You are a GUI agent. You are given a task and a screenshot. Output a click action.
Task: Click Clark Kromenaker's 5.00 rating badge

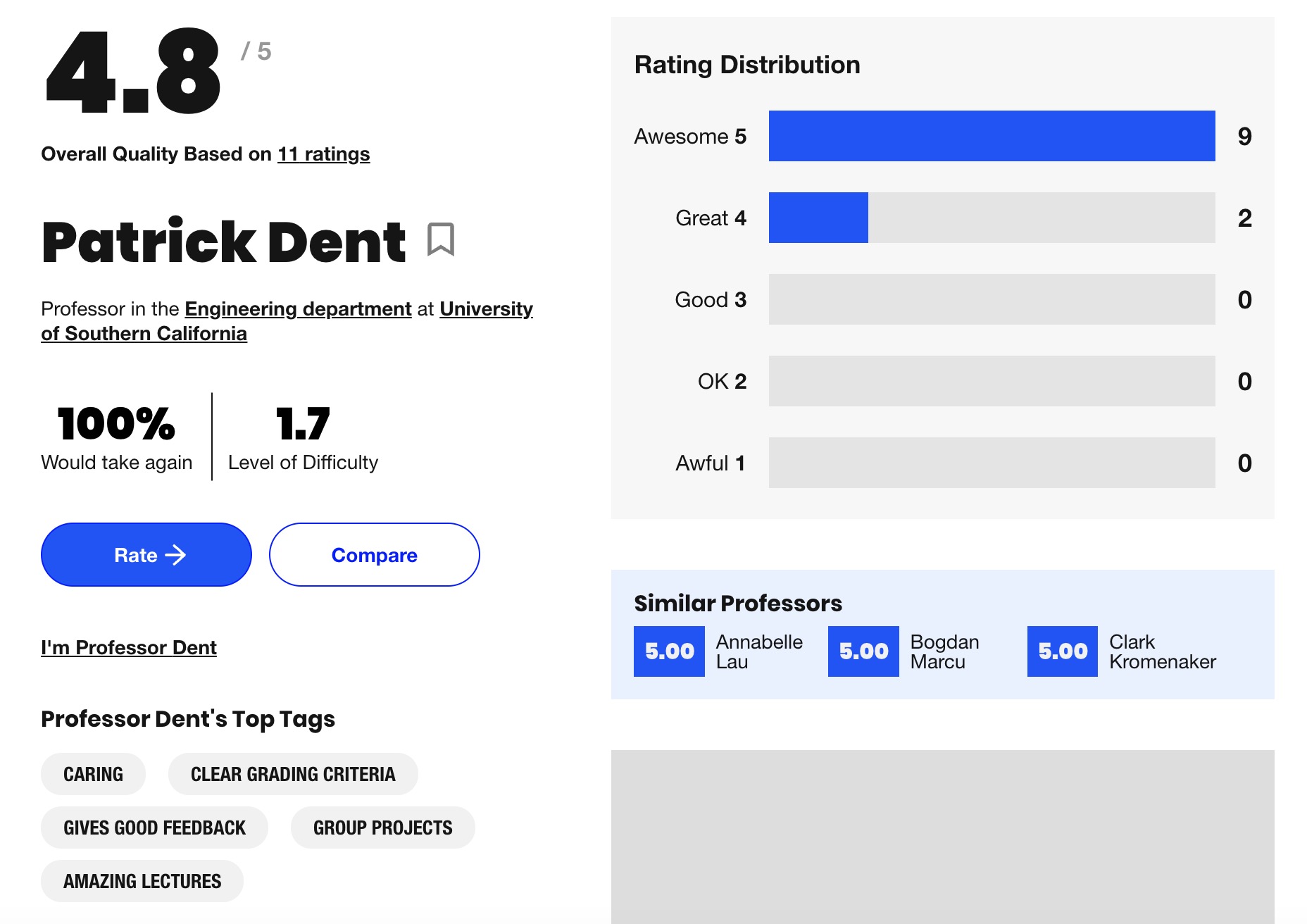pyautogui.click(x=1062, y=651)
